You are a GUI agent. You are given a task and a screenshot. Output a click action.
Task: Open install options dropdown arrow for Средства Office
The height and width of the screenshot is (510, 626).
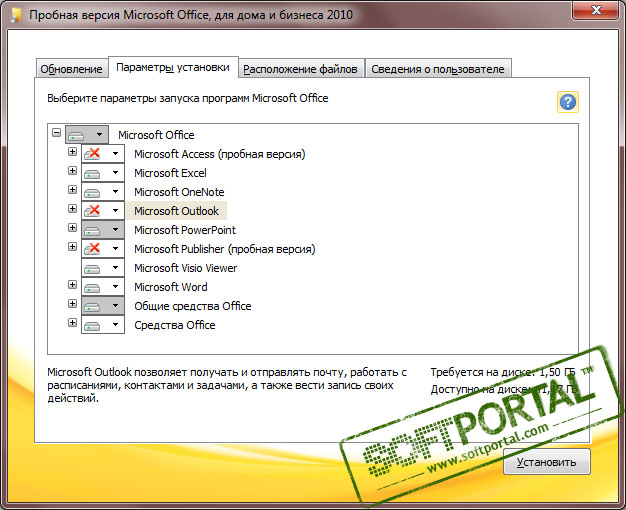tap(115, 325)
